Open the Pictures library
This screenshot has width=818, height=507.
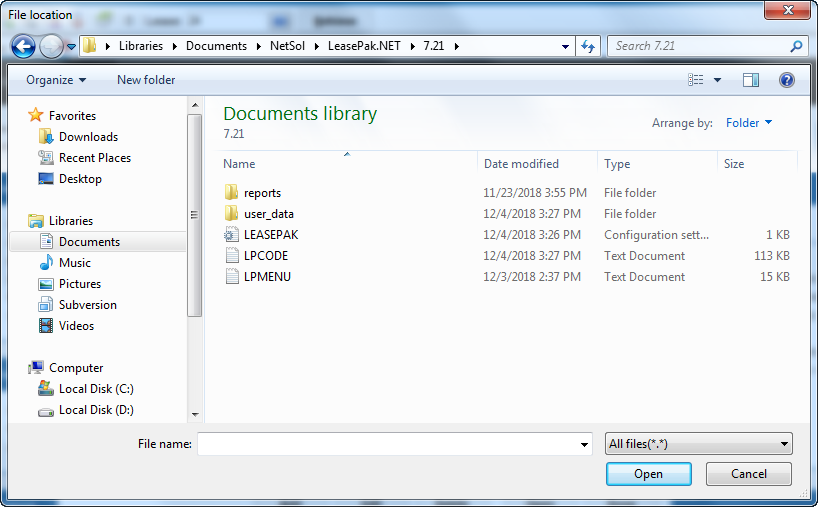tap(79, 284)
